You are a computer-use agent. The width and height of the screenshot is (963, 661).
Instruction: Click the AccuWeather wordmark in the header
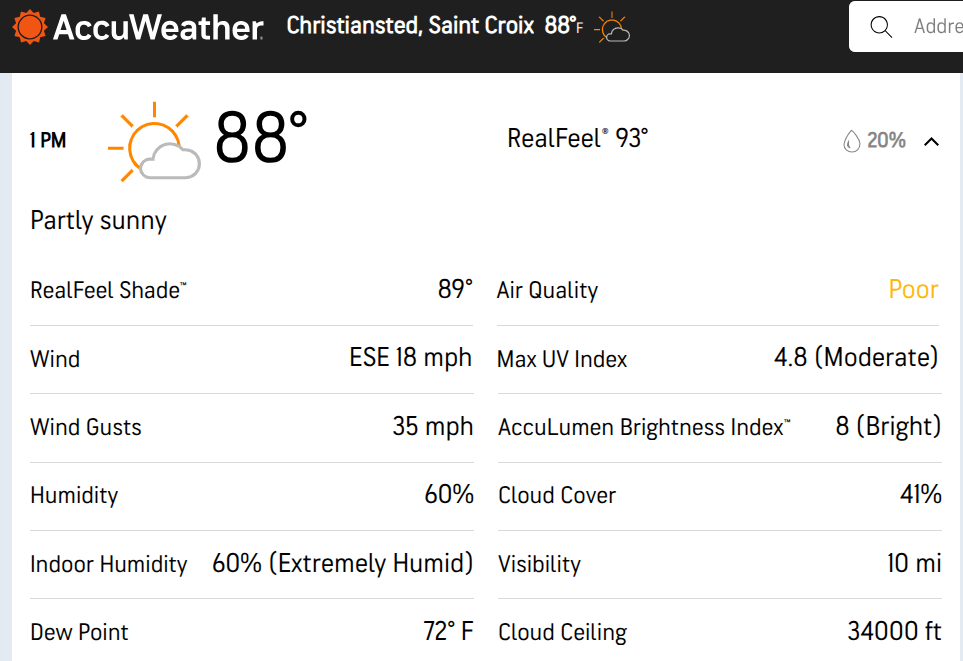(158, 28)
